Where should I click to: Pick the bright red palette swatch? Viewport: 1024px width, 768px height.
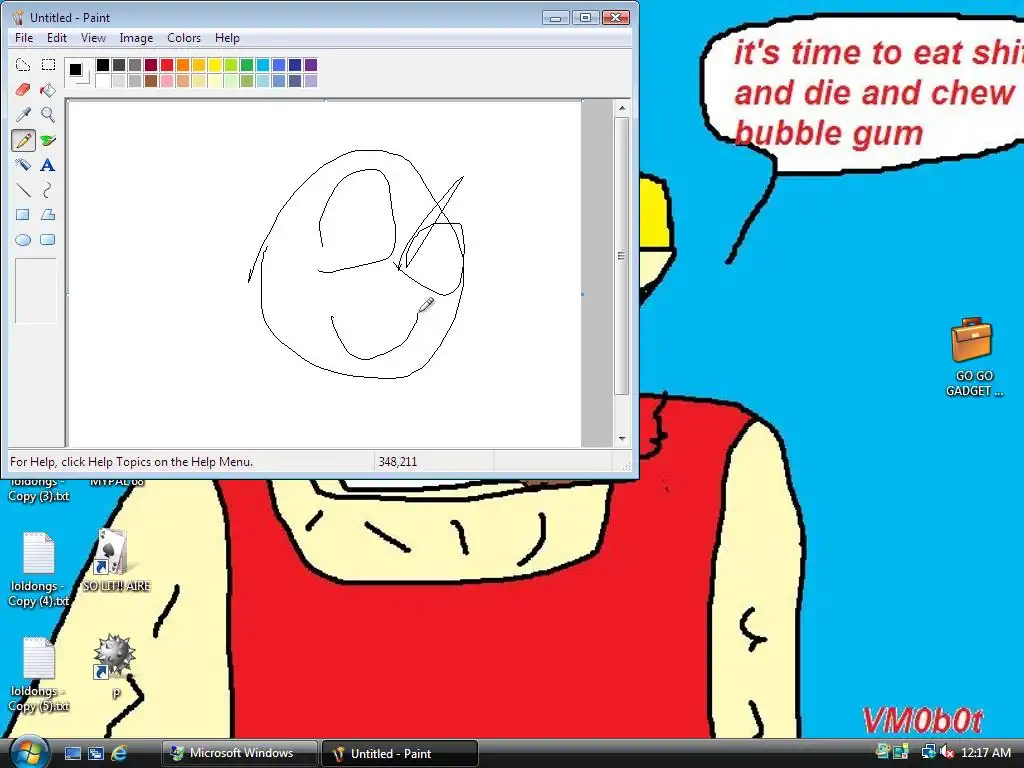167,65
